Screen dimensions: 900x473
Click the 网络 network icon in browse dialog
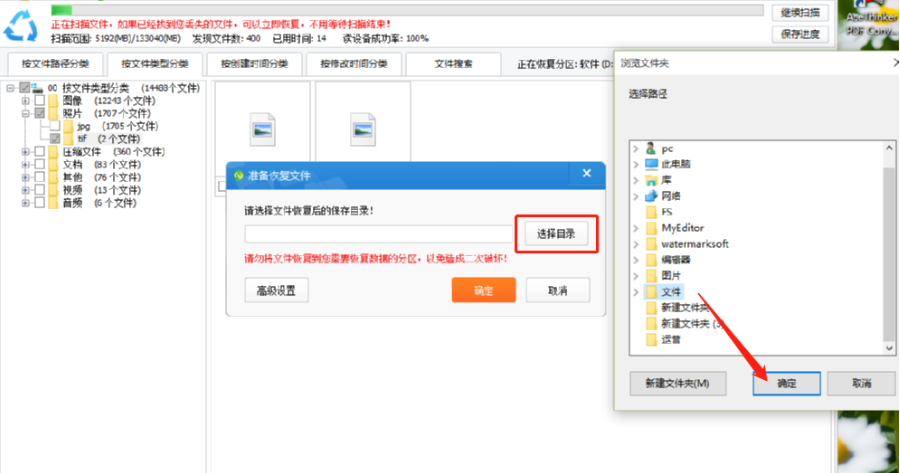[x=651, y=196]
